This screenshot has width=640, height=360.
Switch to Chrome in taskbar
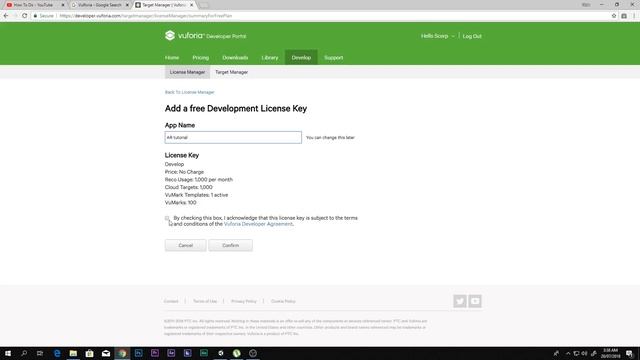tap(122, 353)
